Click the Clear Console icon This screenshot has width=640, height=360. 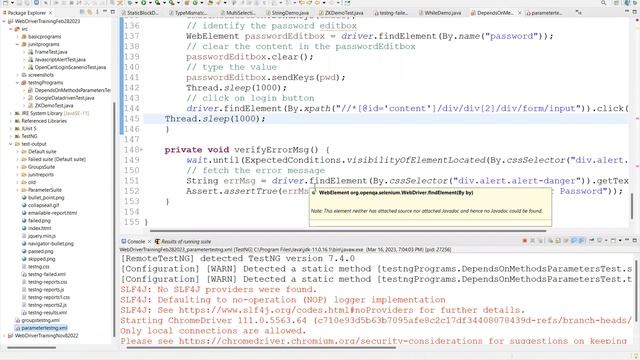[x=551, y=241]
